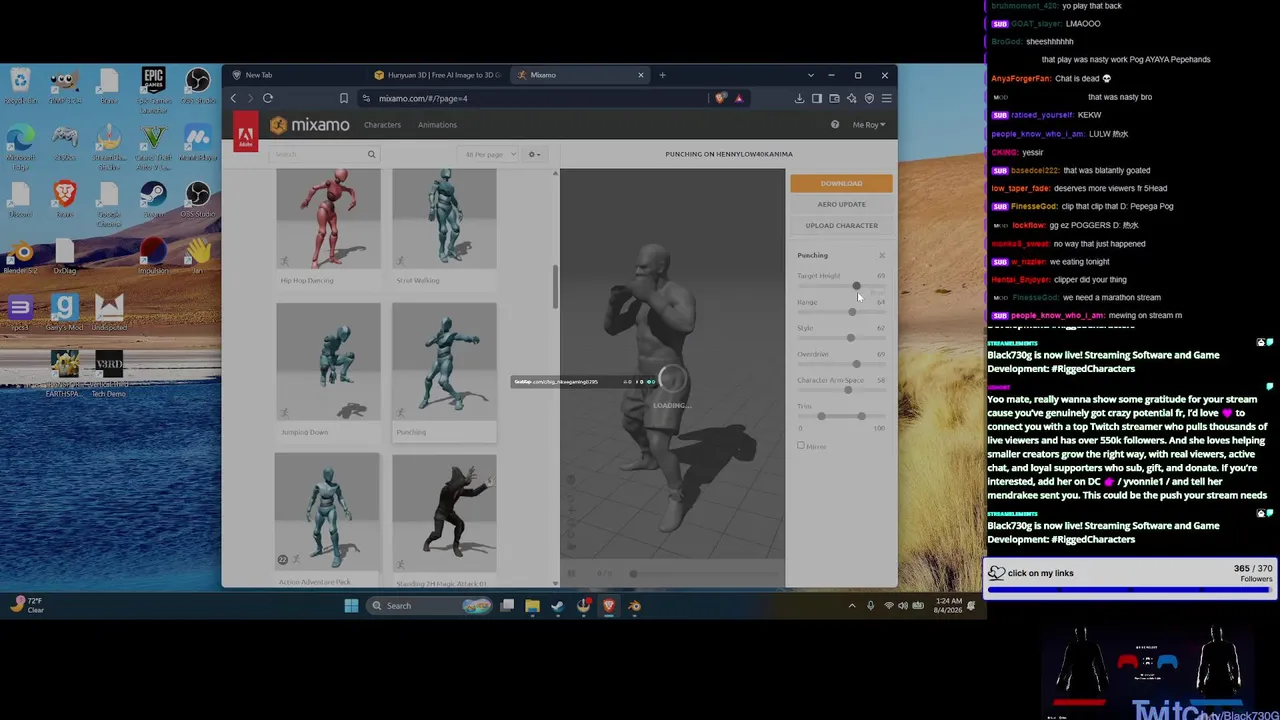The width and height of the screenshot is (1280, 720).
Task: Toggle the browser sidebar panel
Action: (x=817, y=98)
